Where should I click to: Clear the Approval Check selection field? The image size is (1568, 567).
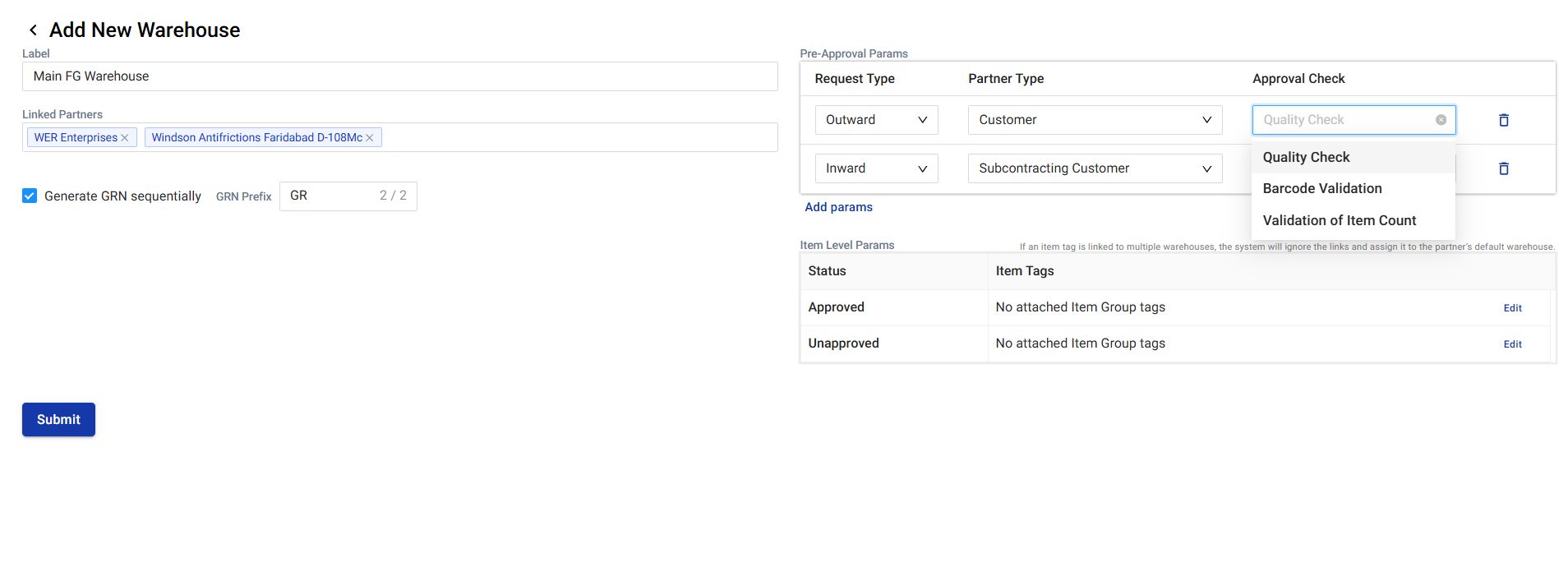tap(1441, 120)
